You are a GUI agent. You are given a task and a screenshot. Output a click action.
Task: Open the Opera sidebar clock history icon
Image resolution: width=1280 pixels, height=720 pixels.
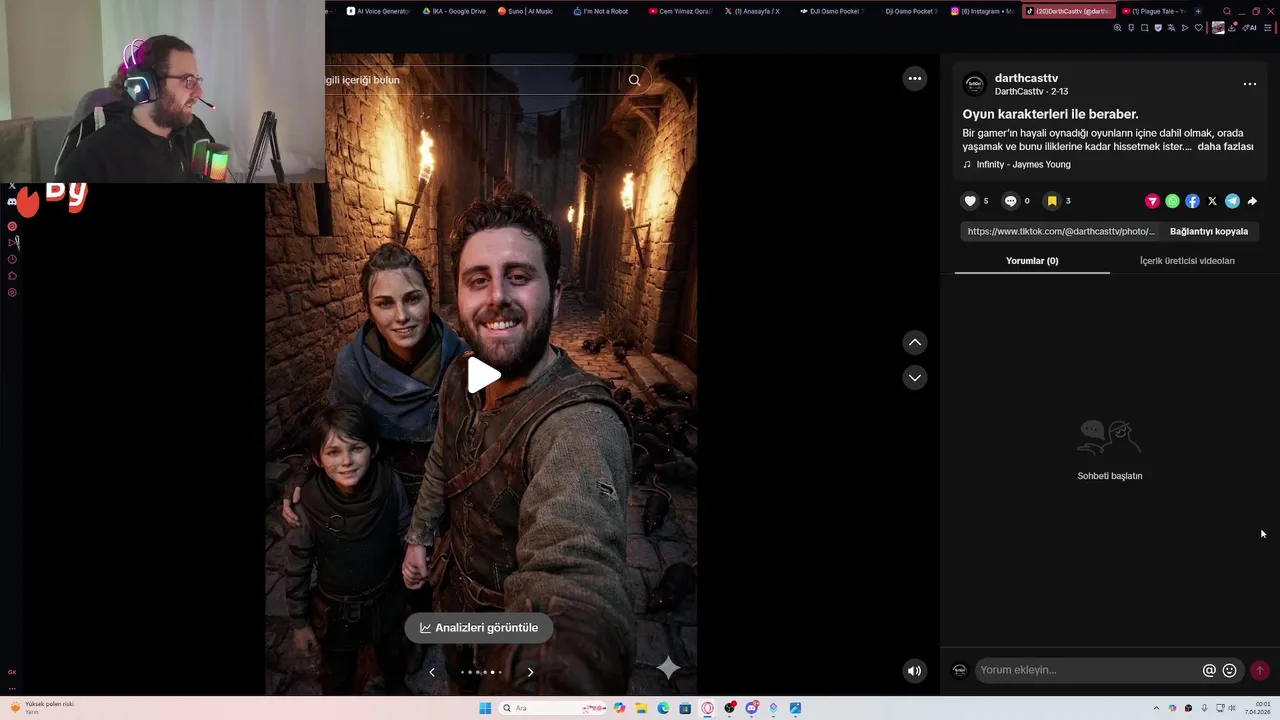point(12,259)
